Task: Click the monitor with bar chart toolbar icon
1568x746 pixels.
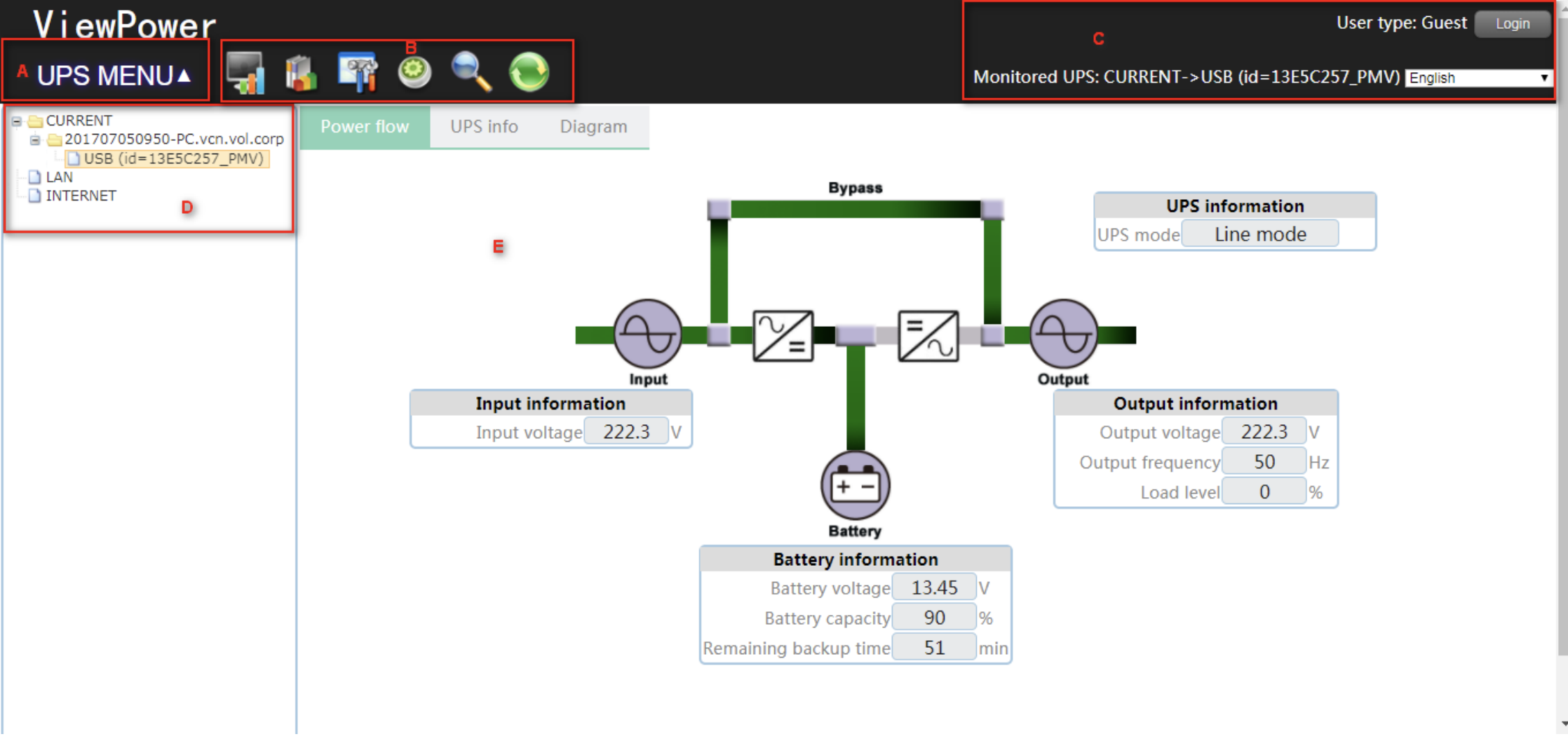Action: (x=245, y=72)
